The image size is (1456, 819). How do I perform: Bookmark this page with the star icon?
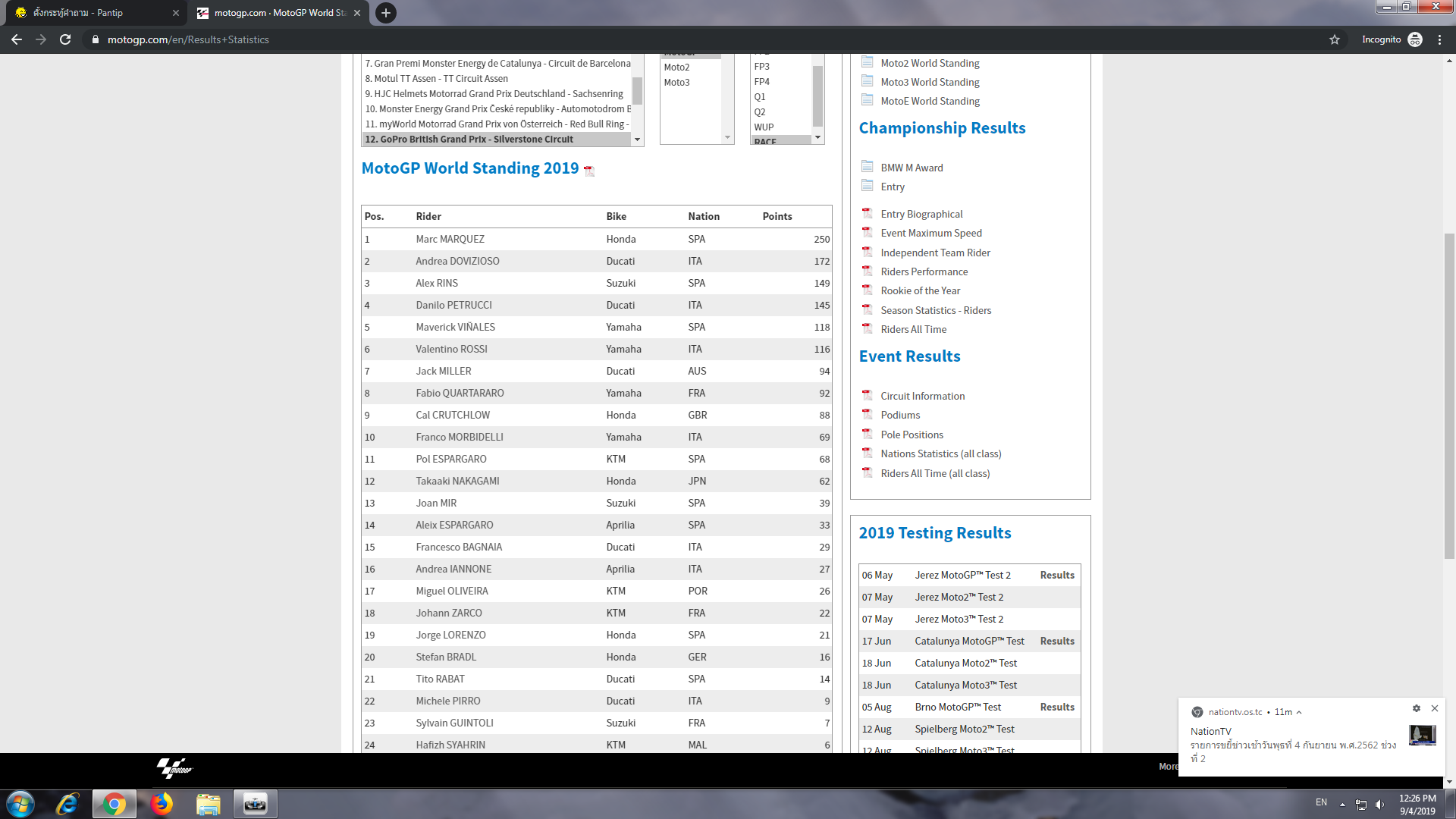1335,39
